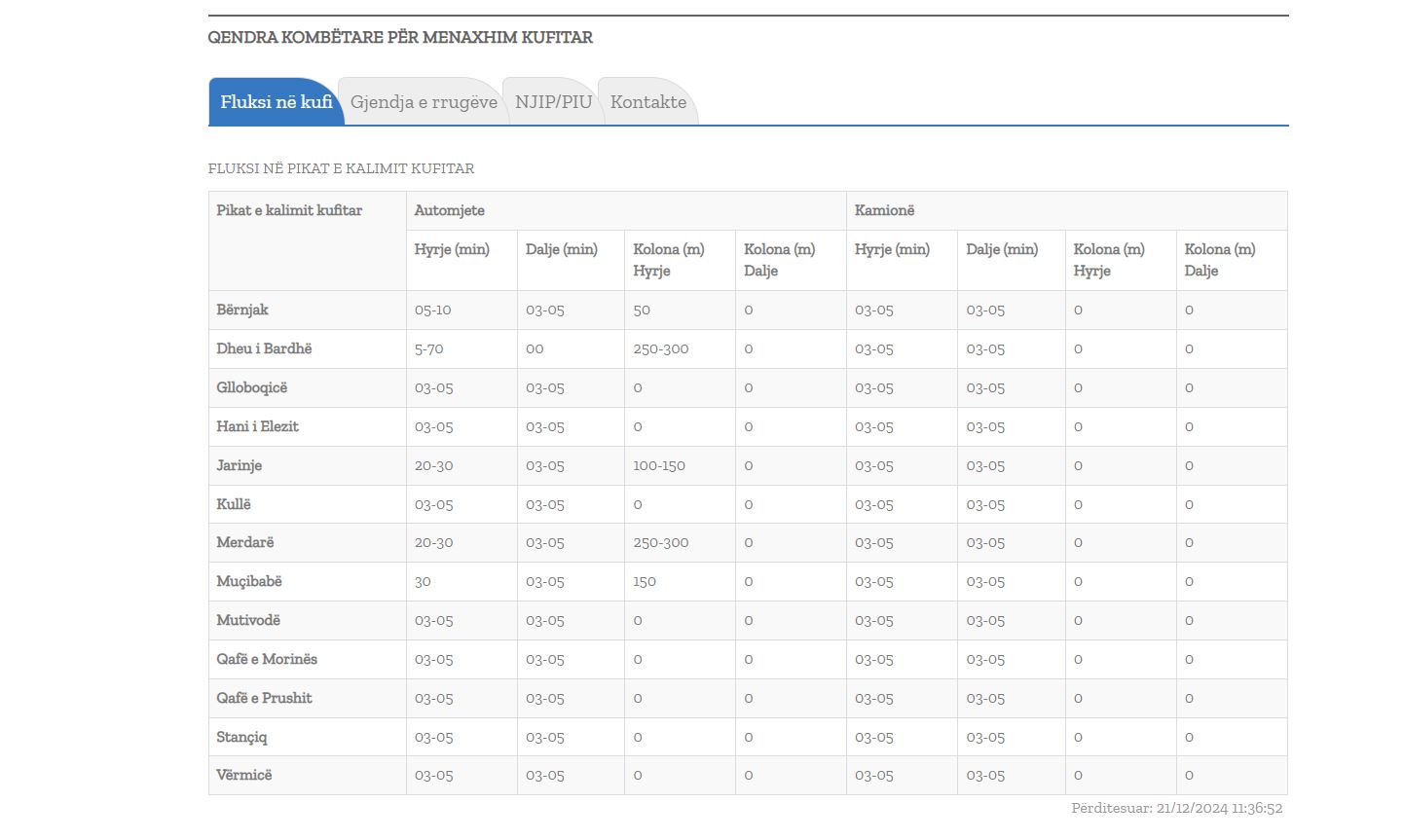Open the Fluksi në kufi tab
This screenshot has height=840, width=1404.
(276, 102)
